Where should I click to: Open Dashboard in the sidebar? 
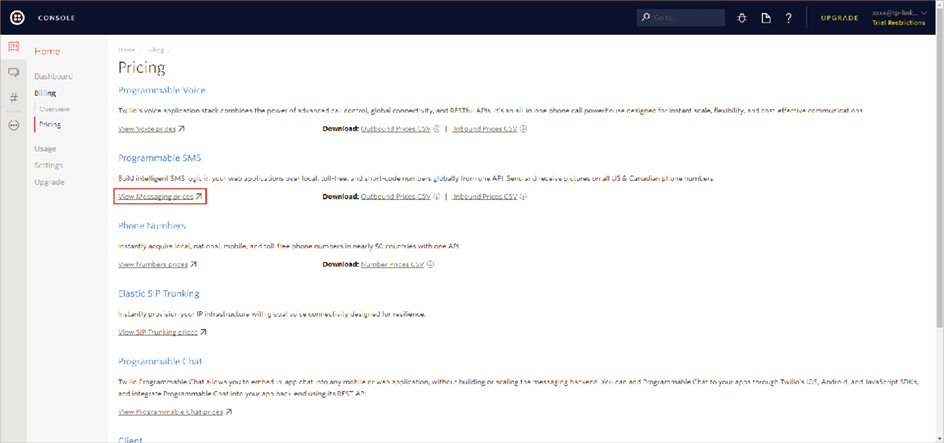point(54,76)
